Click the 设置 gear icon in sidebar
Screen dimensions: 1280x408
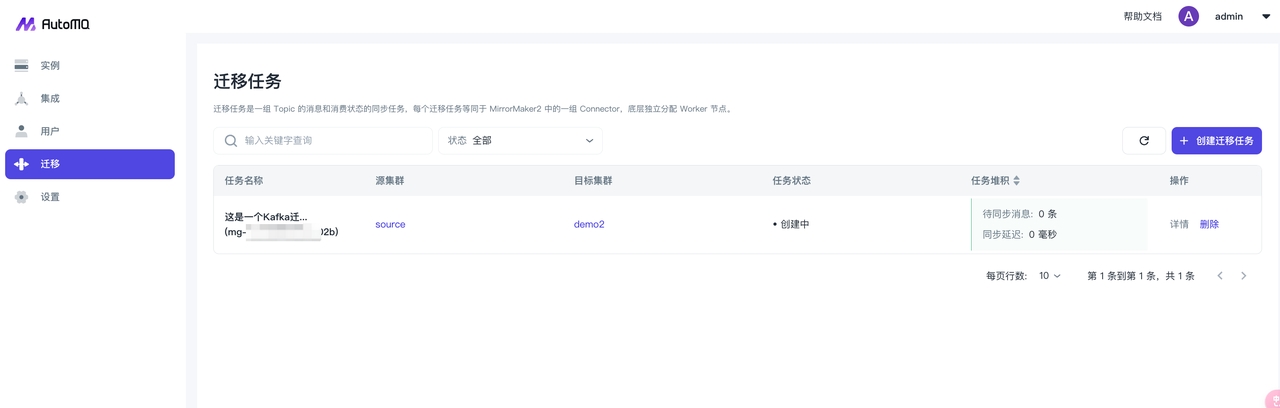point(21,197)
